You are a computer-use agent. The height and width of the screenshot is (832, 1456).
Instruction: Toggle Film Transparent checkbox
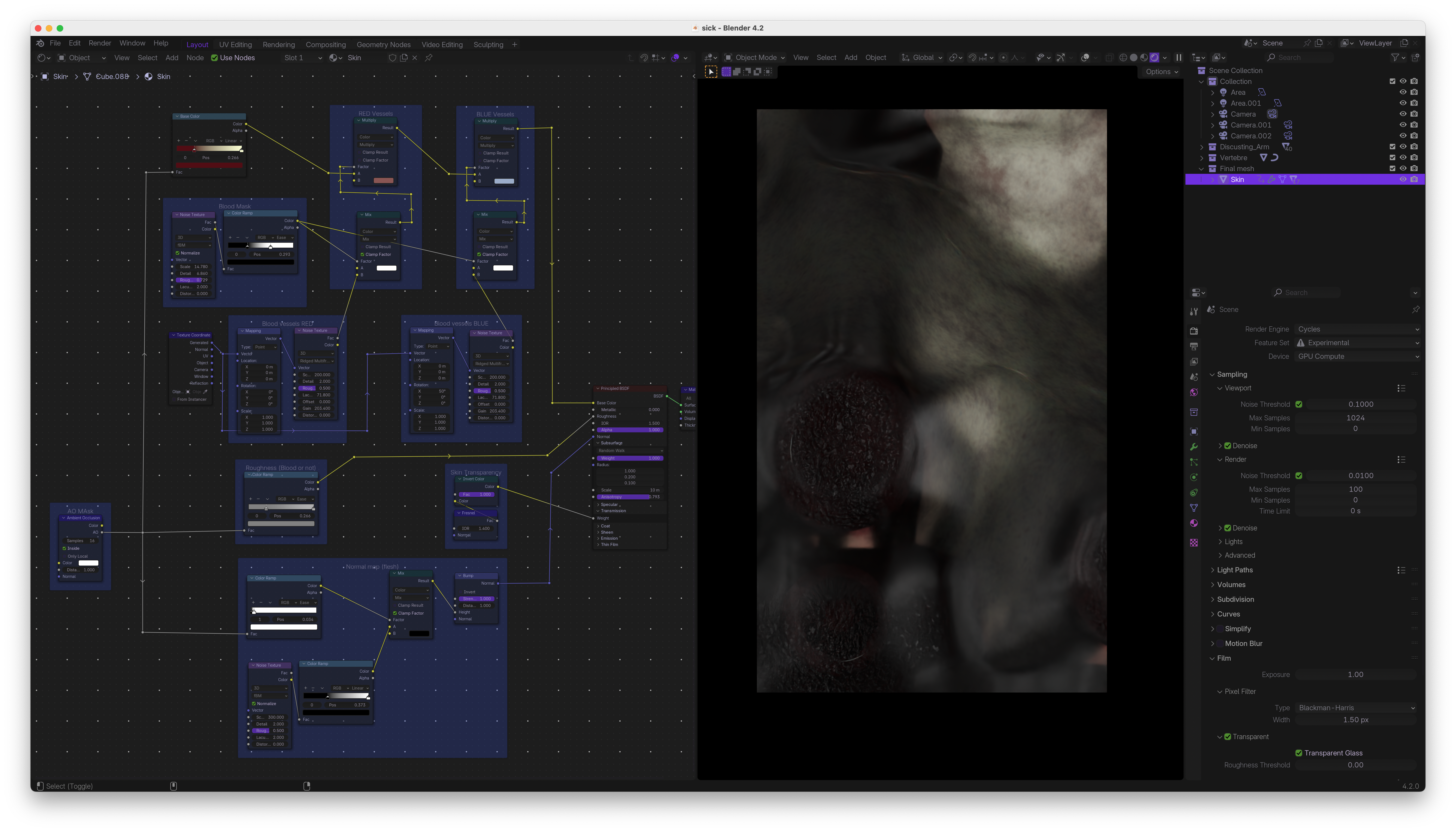pos(1227,737)
